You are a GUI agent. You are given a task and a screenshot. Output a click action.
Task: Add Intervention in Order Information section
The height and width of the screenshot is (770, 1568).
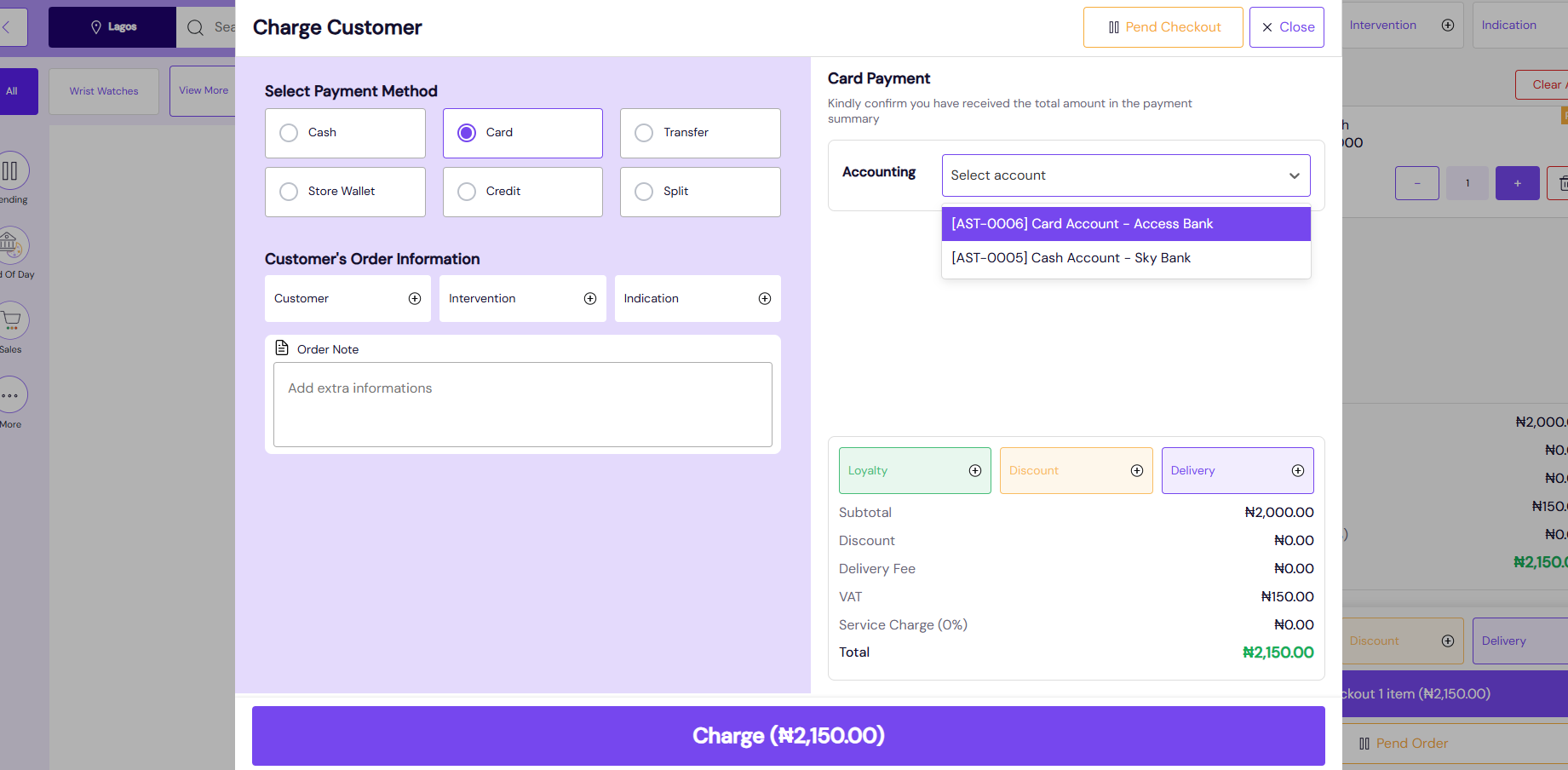tap(522, 299)
